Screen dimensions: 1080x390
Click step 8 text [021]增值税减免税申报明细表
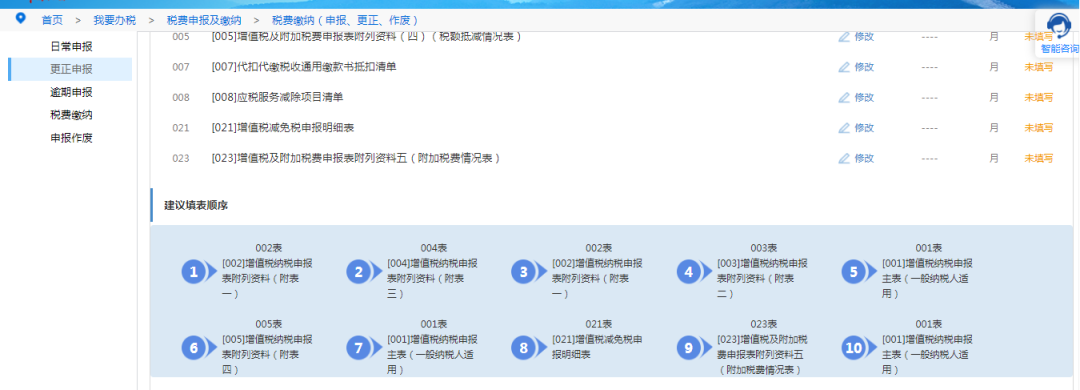click(x=597, y=347)
